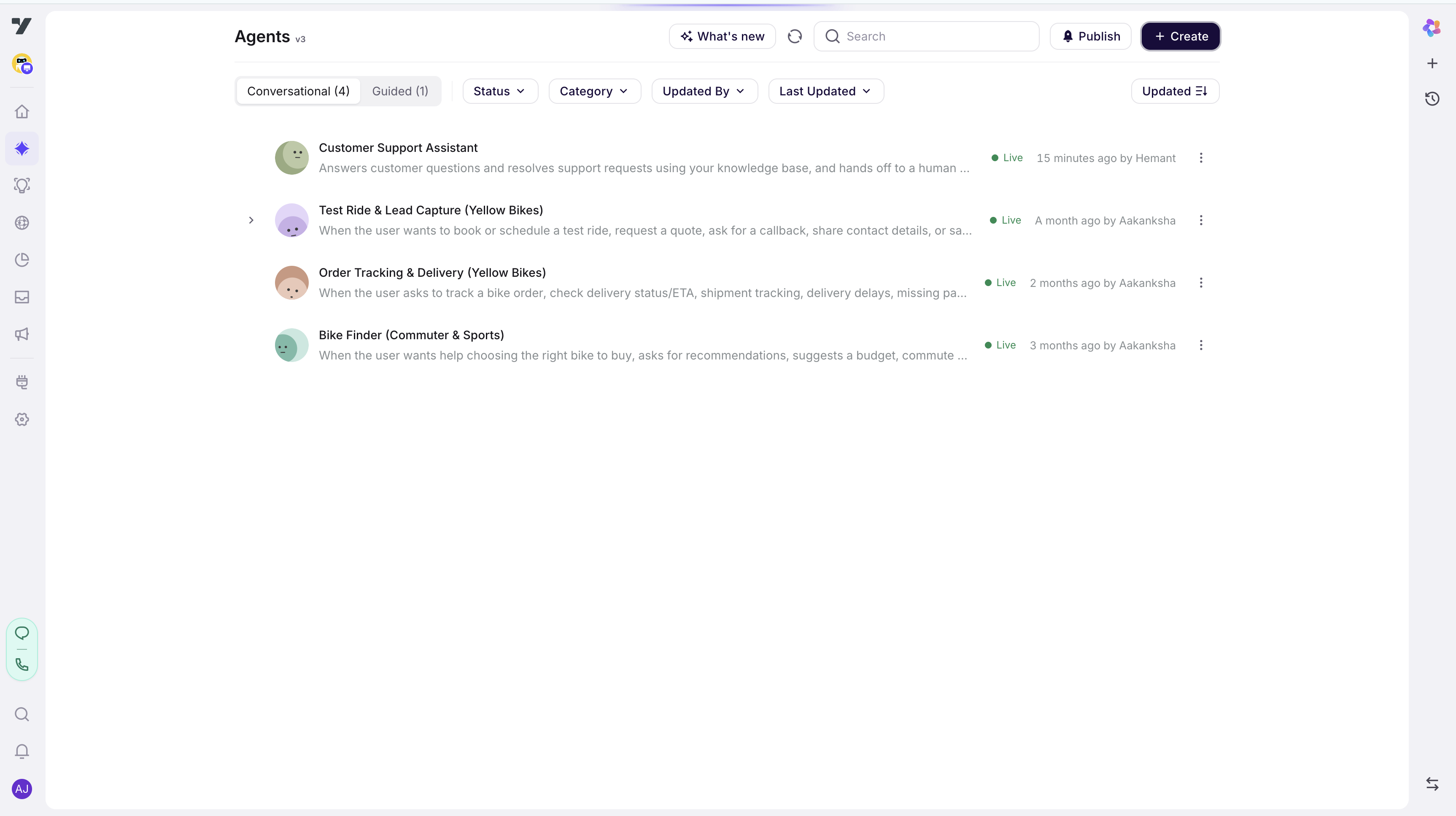Open the Agents sparkle icon in sidebar
The width and height of the screenshot is (1456, 816).
[22, 149]
